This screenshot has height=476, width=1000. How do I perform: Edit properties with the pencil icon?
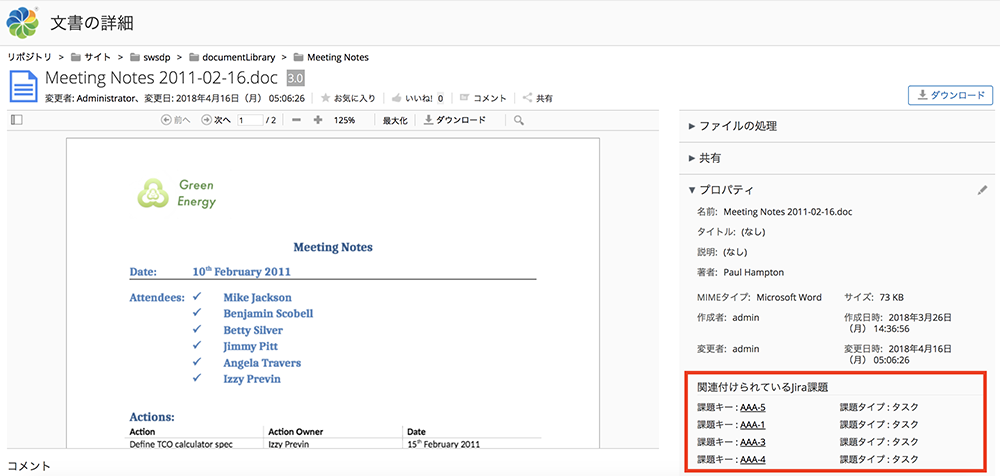(x=982, y=190)
